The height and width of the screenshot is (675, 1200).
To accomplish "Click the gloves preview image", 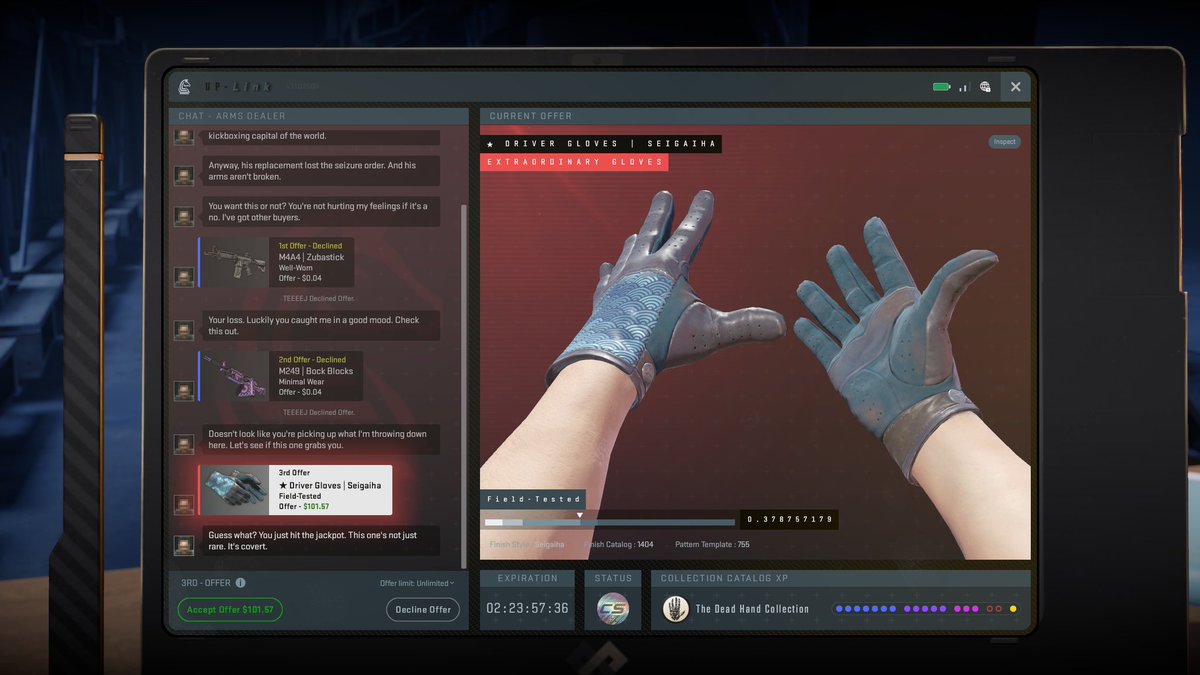I will pyautogui.click(x=755, y=340).
